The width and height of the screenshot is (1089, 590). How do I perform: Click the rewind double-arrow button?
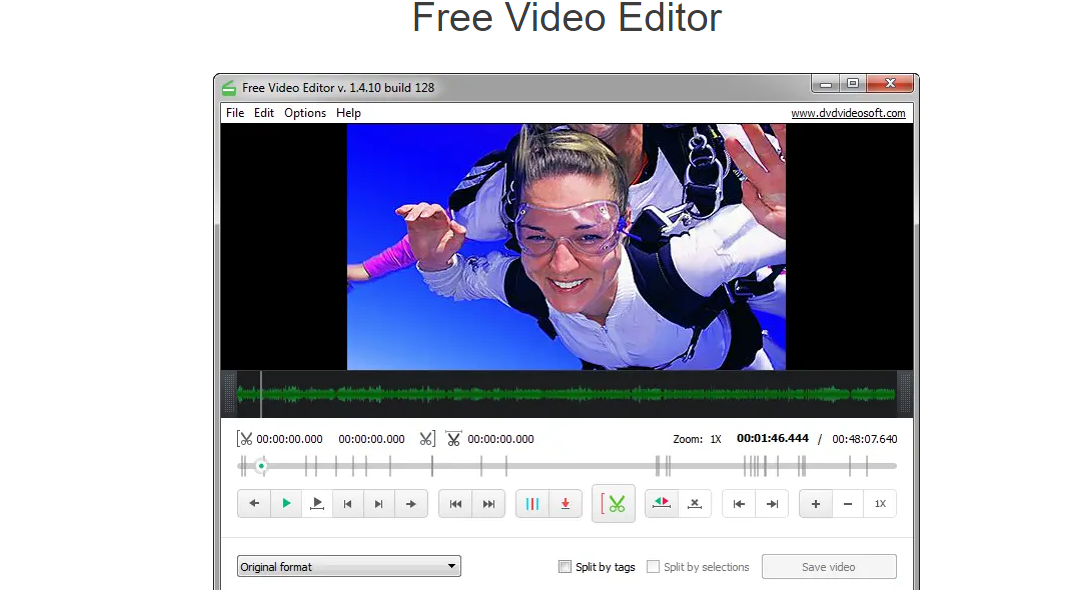point(455,504)
